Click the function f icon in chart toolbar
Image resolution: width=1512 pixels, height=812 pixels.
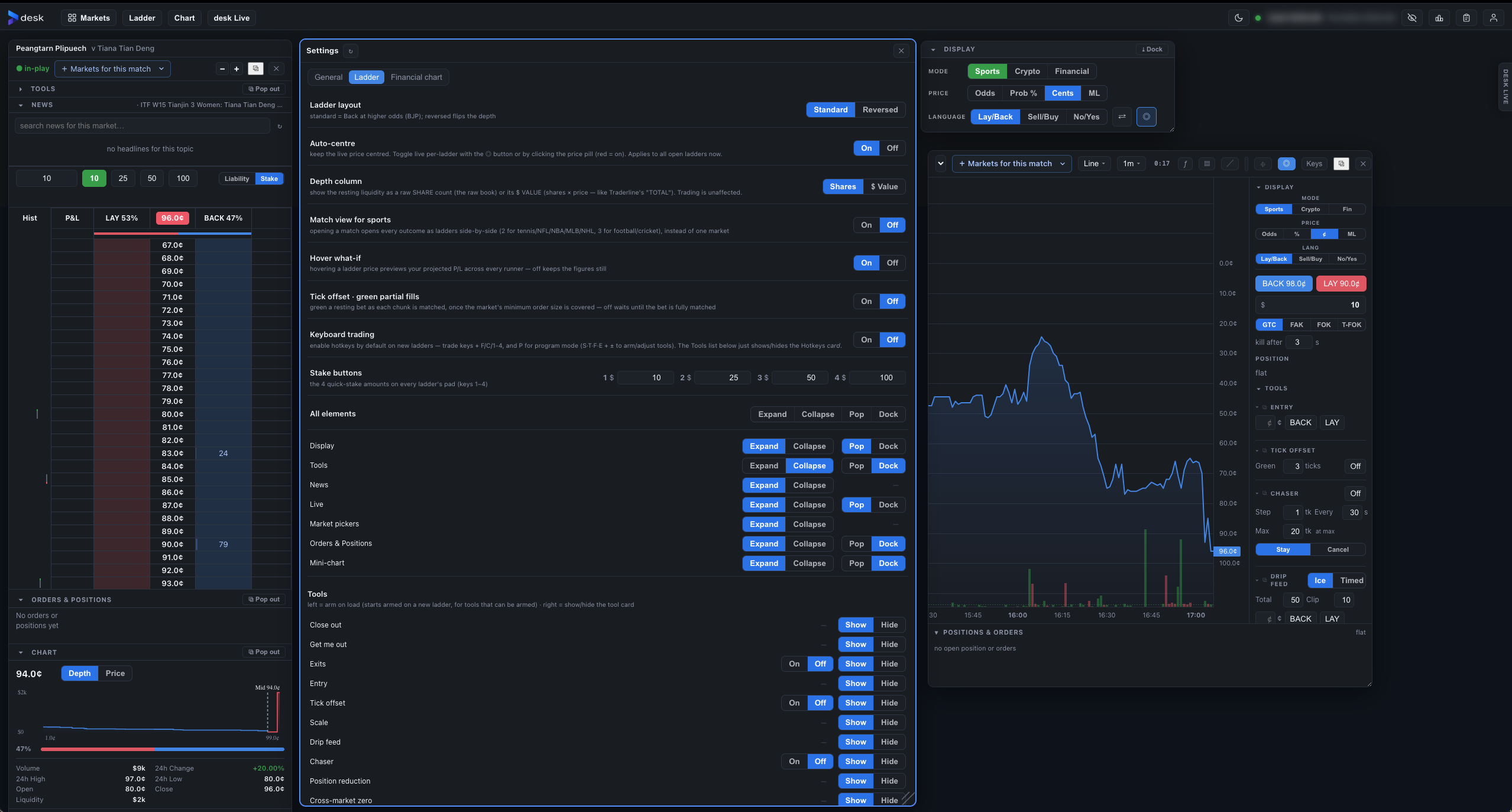1185,164
